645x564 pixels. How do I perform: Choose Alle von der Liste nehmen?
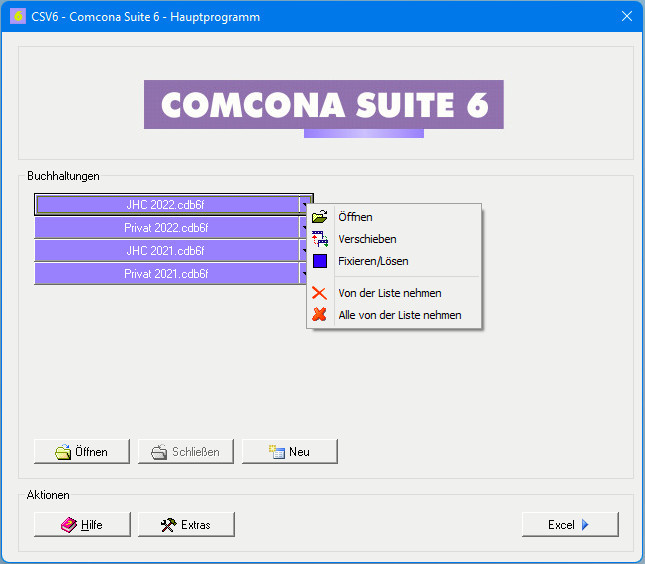(x=394, y=315)
